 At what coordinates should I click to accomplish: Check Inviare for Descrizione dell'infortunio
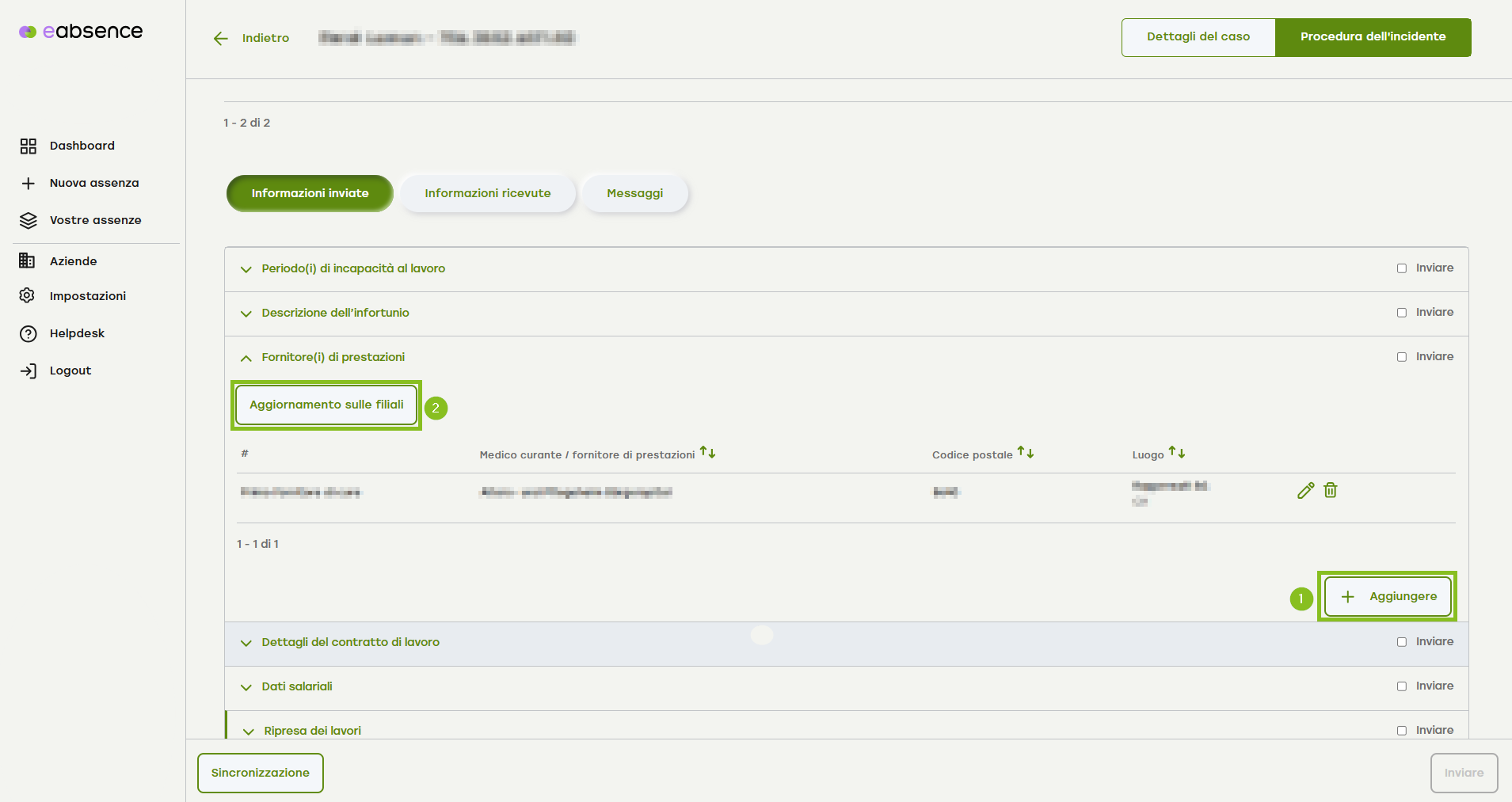[1402, 313]
